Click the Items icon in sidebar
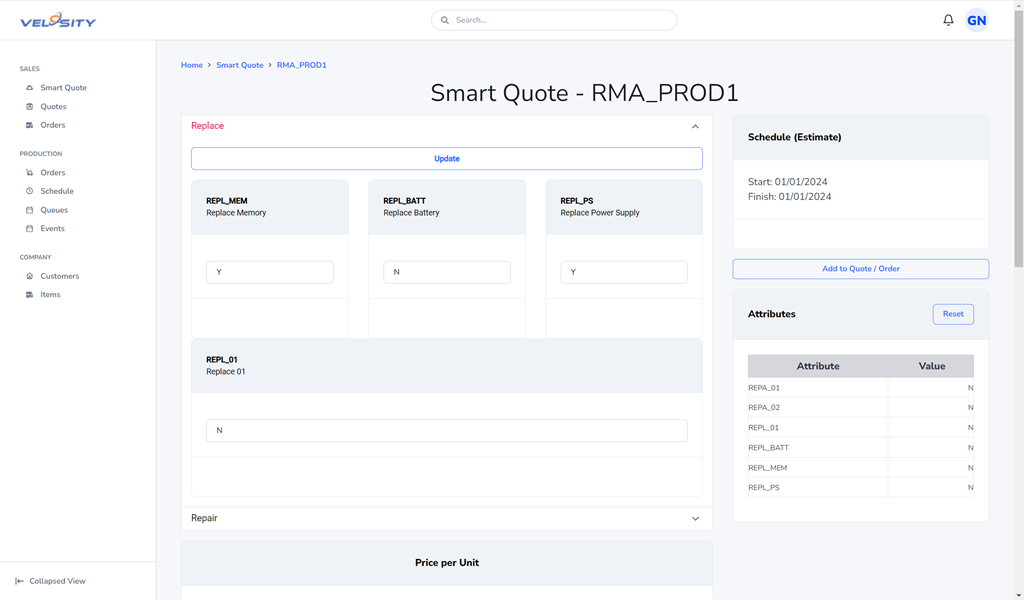The image size is (1024, 600). click(30, 295)
